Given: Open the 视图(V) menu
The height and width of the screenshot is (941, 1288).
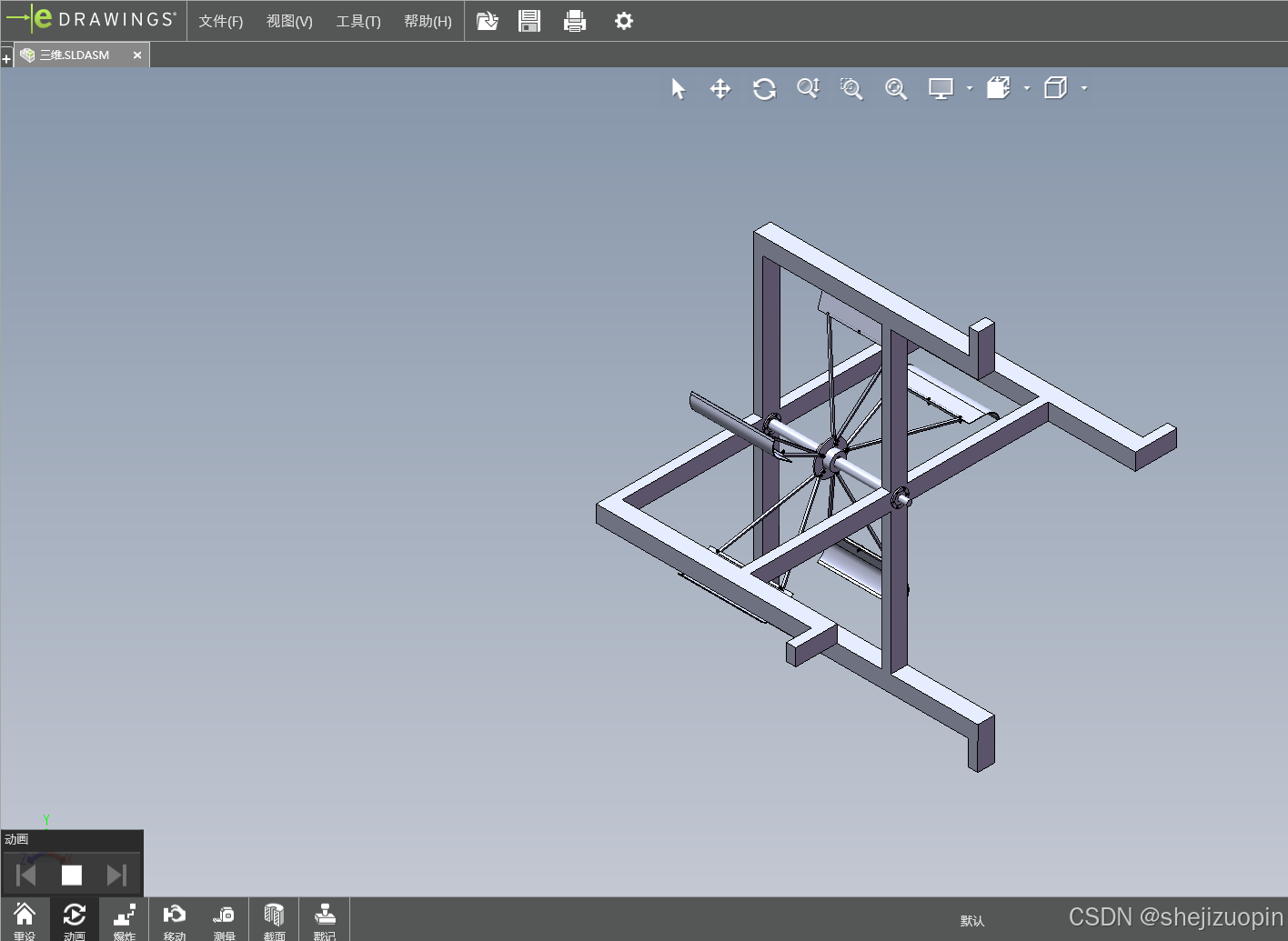Looking at the screenshot, I should pos(289,21).
